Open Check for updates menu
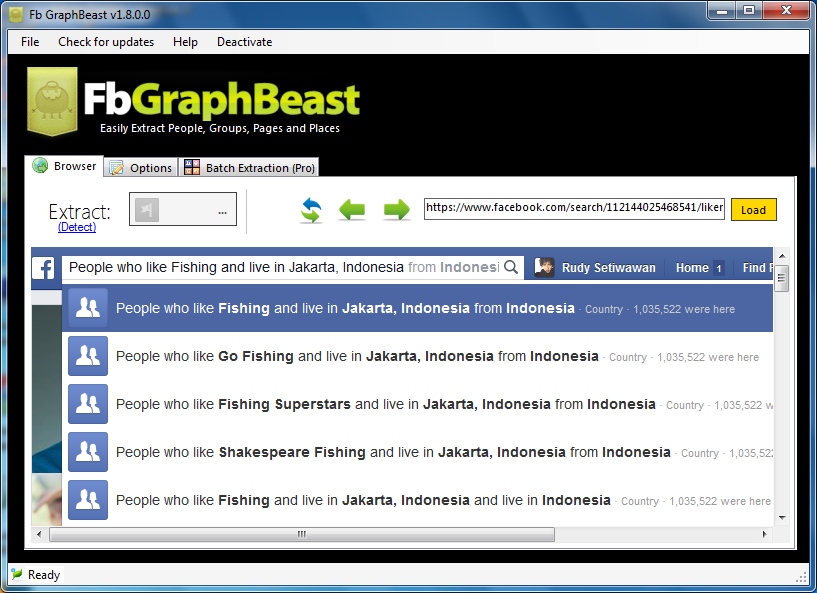 (x=106, y=42)
